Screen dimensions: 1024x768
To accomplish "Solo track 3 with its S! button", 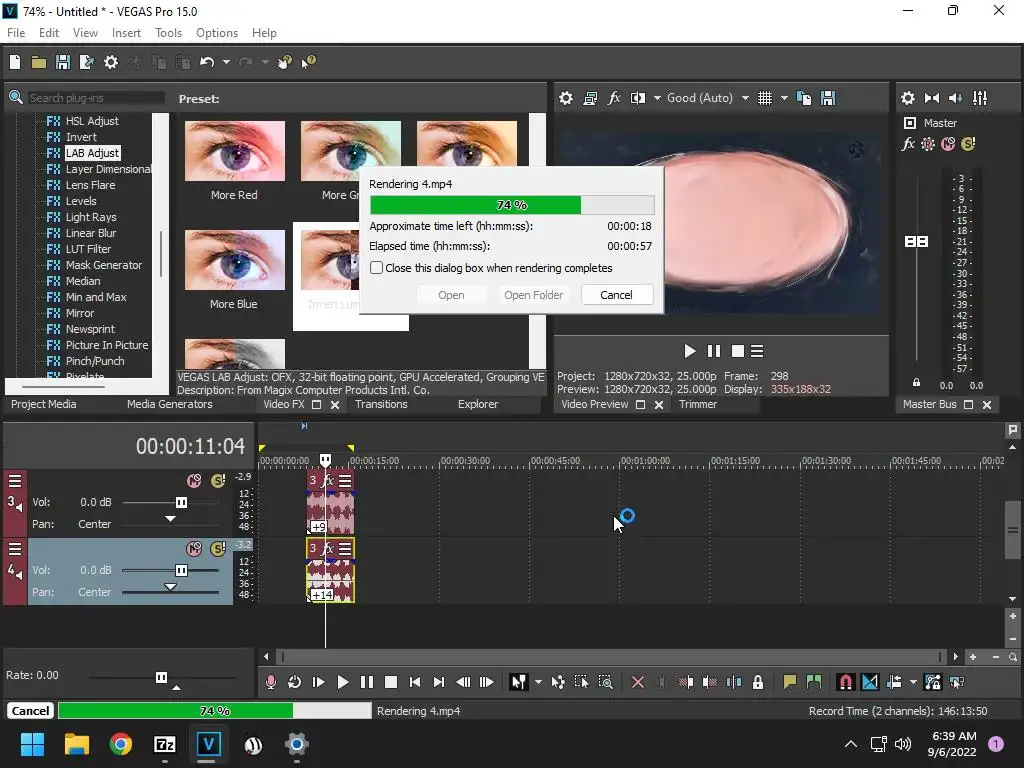I will [x=218, y=481].
